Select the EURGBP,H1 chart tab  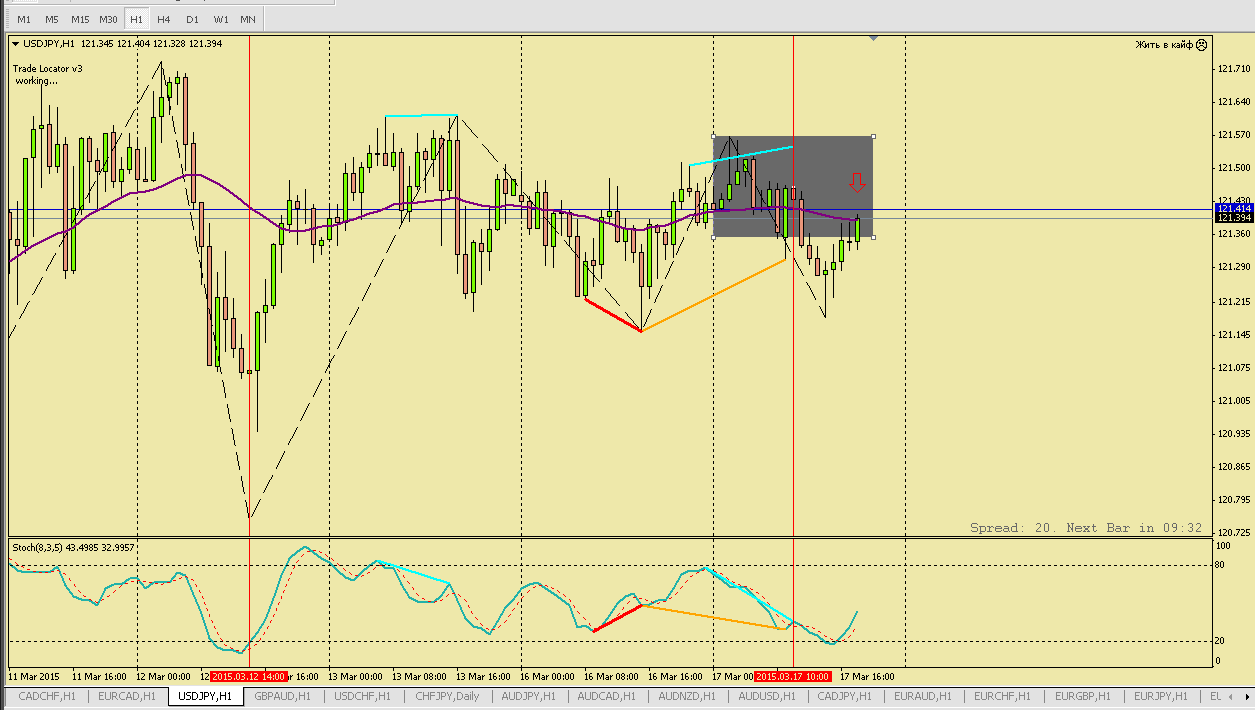pyautogui.click(x=1082, y=696)
